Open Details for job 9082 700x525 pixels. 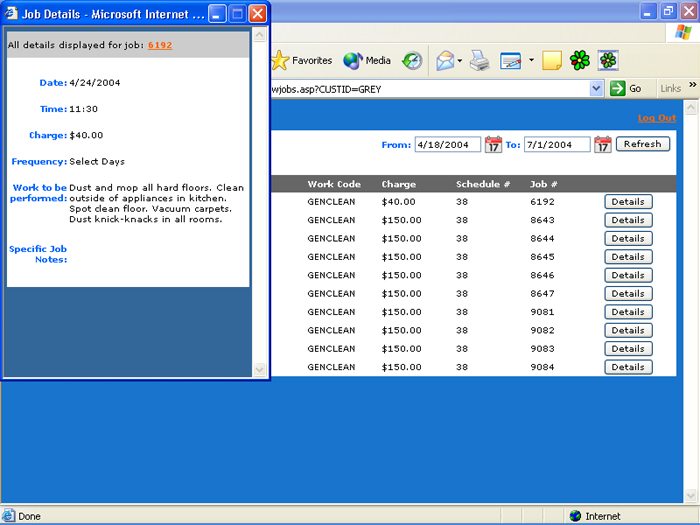[628, 330]
